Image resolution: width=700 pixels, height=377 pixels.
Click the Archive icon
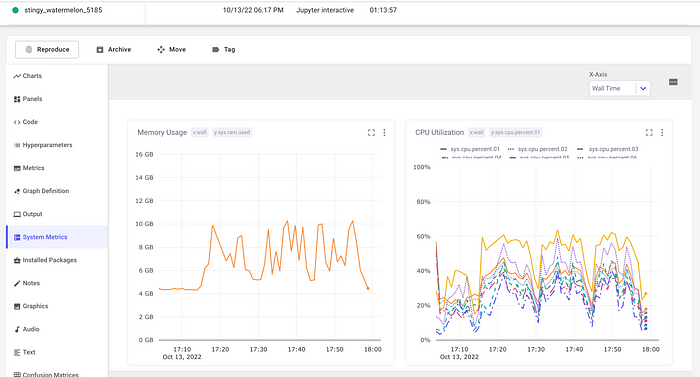coord(100,50)
